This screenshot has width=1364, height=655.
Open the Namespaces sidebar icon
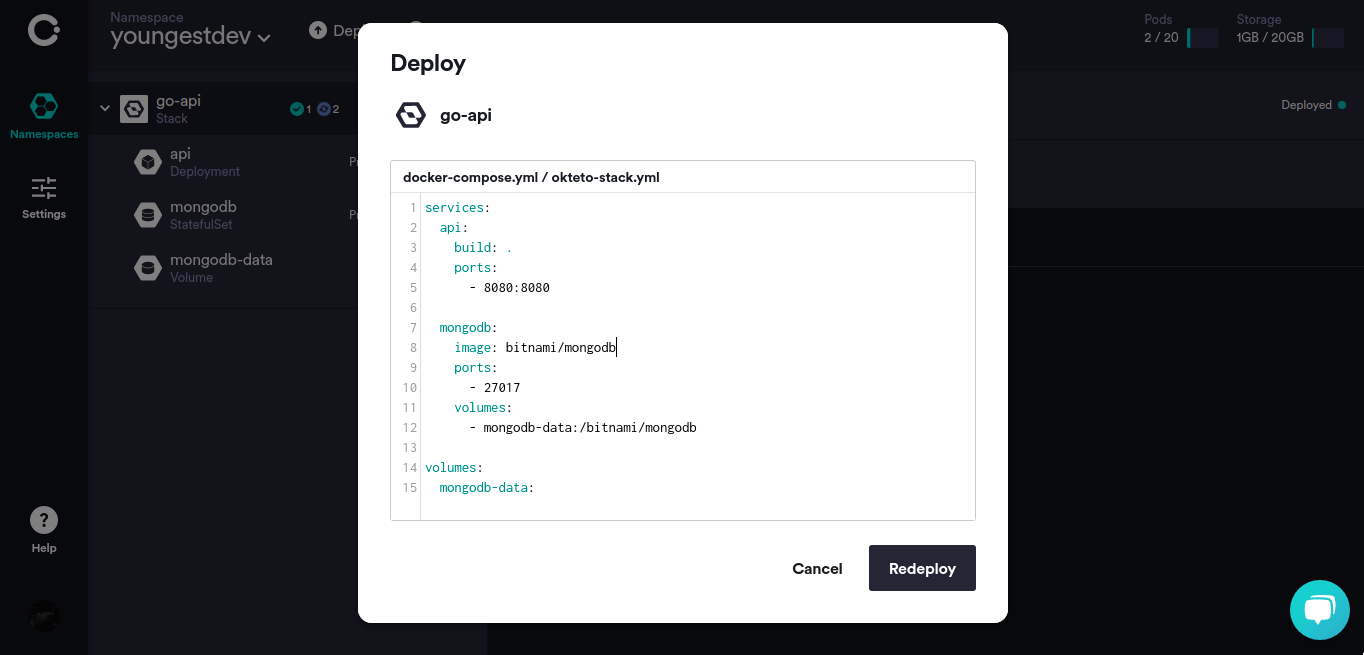coord(44,105)
